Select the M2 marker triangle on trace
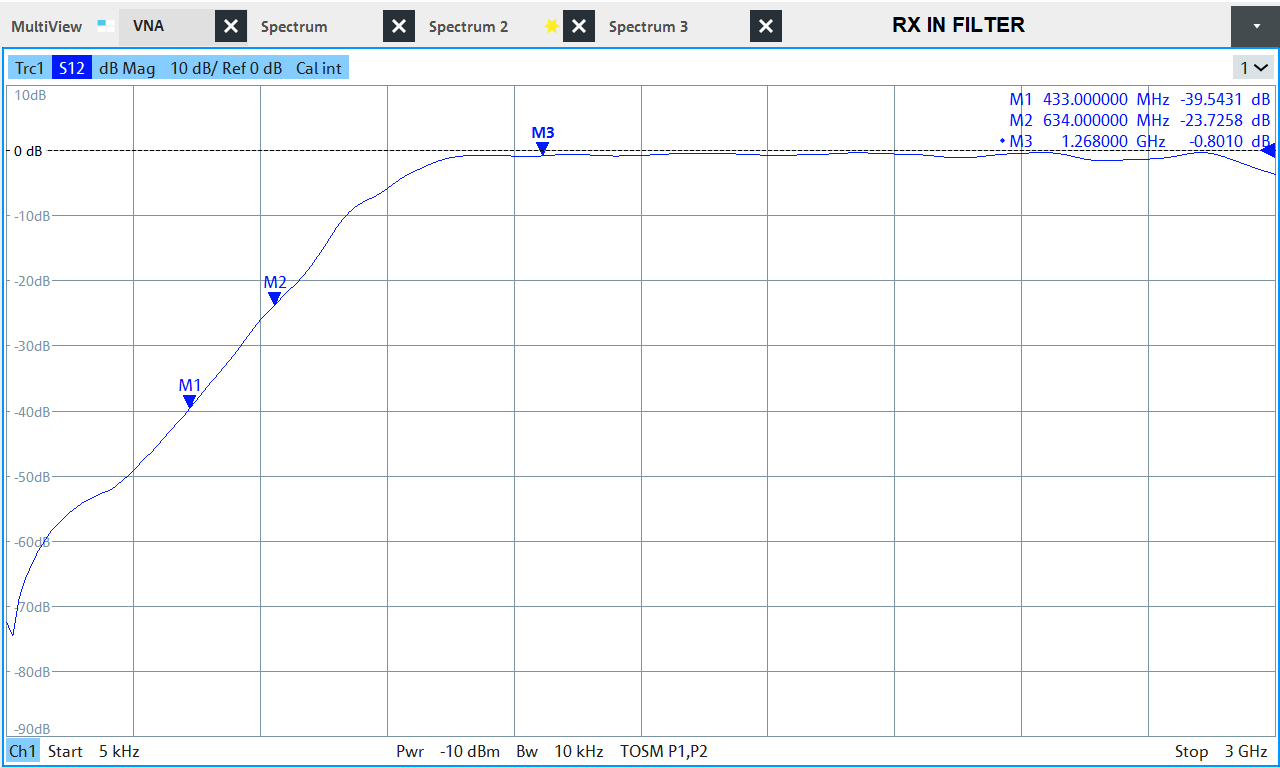The width and height of the screenshot is (1280, 768). [x=274, y=298]
